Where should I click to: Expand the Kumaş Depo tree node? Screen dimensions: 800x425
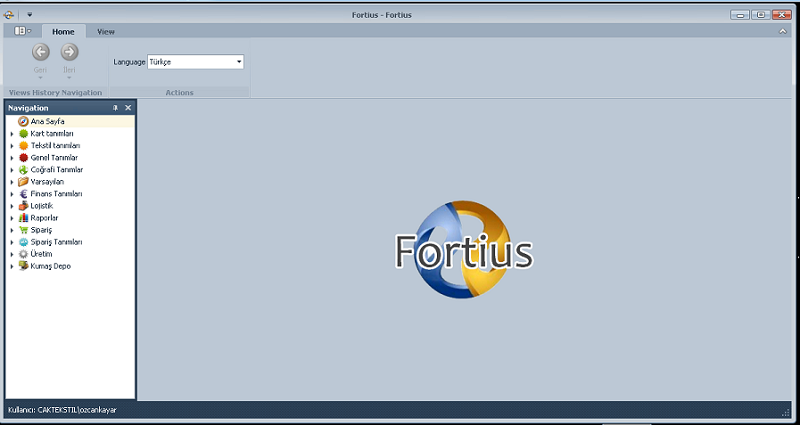pyautogui.click(x=12, y=266)
